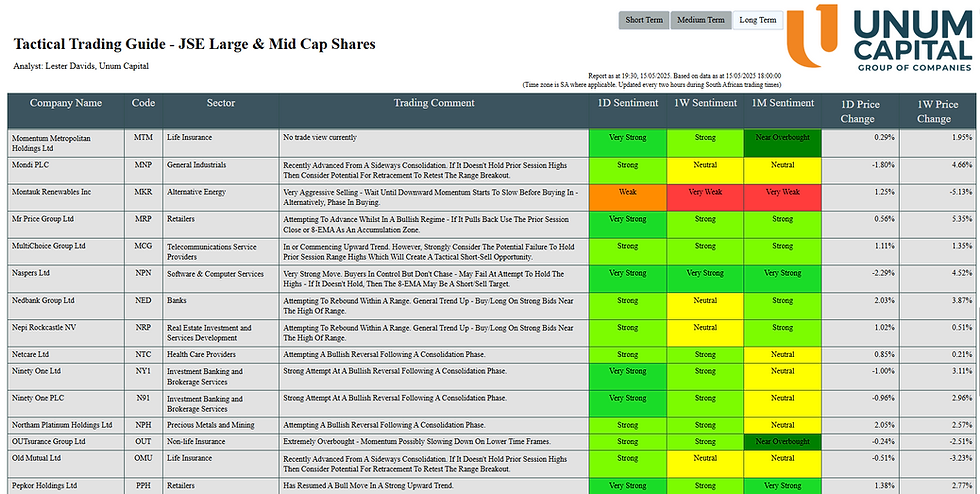Click Naspers Ltd company name

(31, 273)
